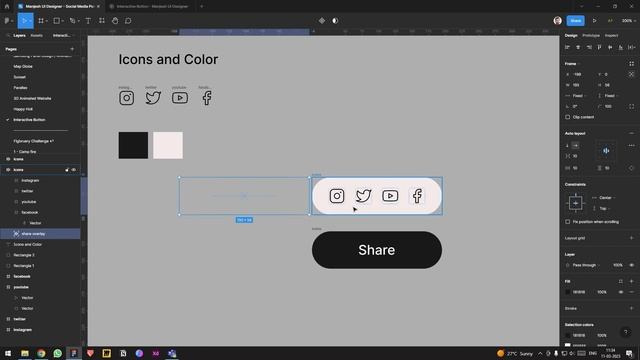
Task: Remove Auto layout with minus icon
Action: [631, 133]
